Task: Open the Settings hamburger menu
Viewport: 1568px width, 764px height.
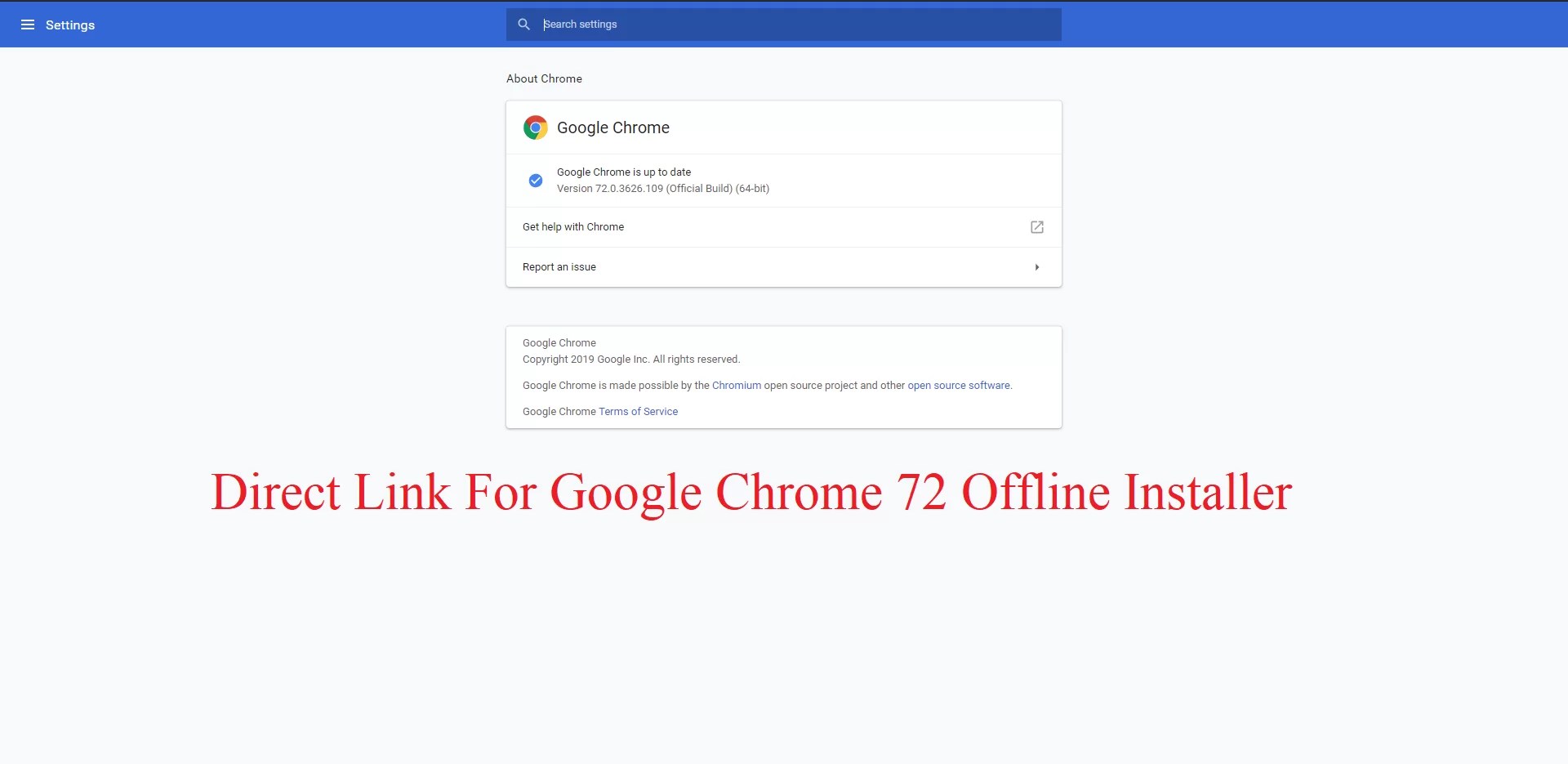Action: tap(28, 25)
